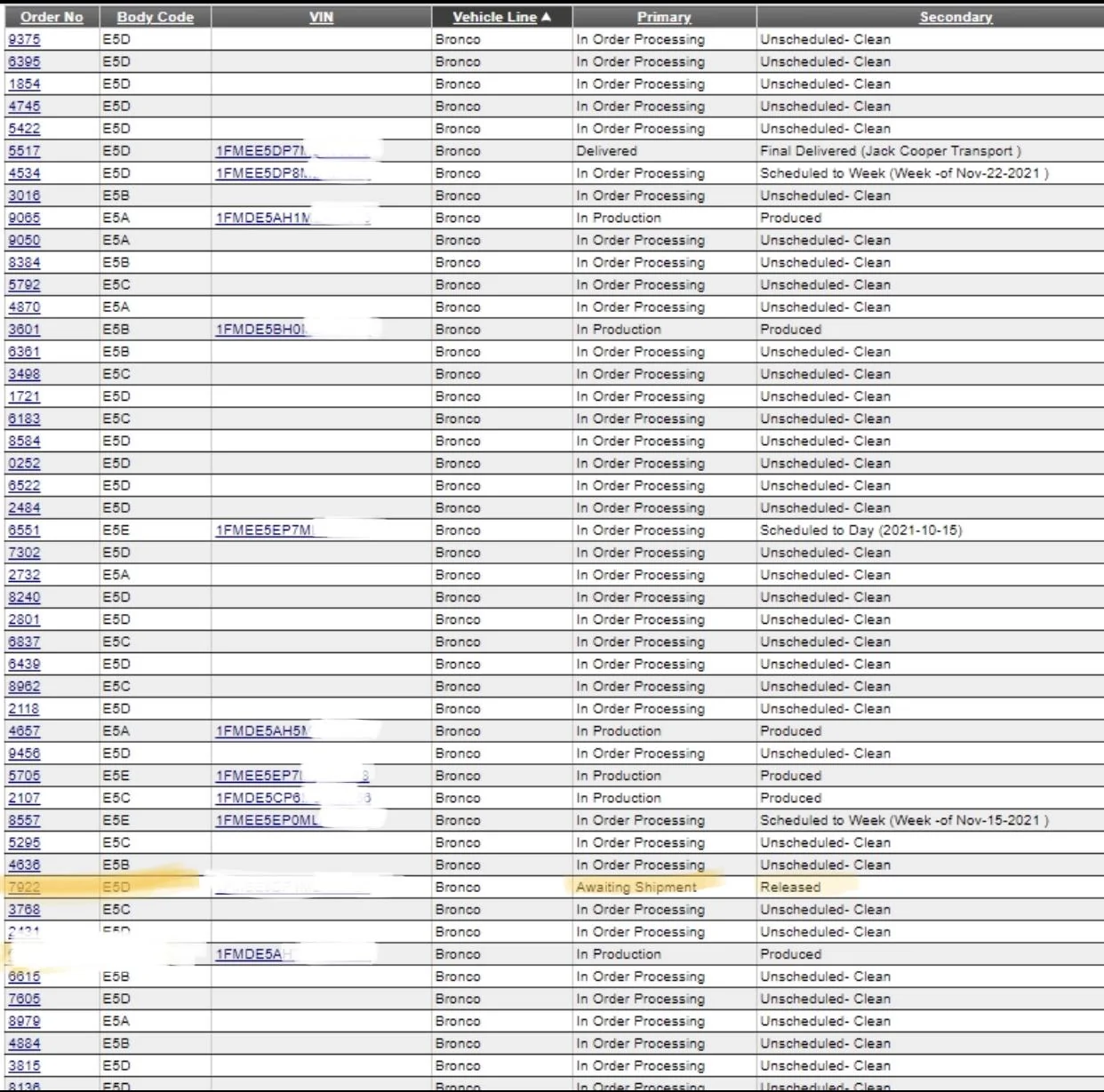Open order number 9375
This screenshot has height=1092, width=1104.
[24, 39]
